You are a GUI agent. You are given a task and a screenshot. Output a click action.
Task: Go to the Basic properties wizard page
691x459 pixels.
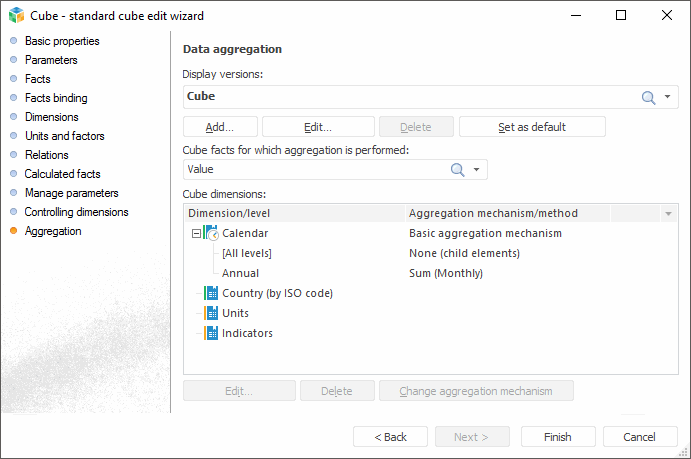[62, 41]
